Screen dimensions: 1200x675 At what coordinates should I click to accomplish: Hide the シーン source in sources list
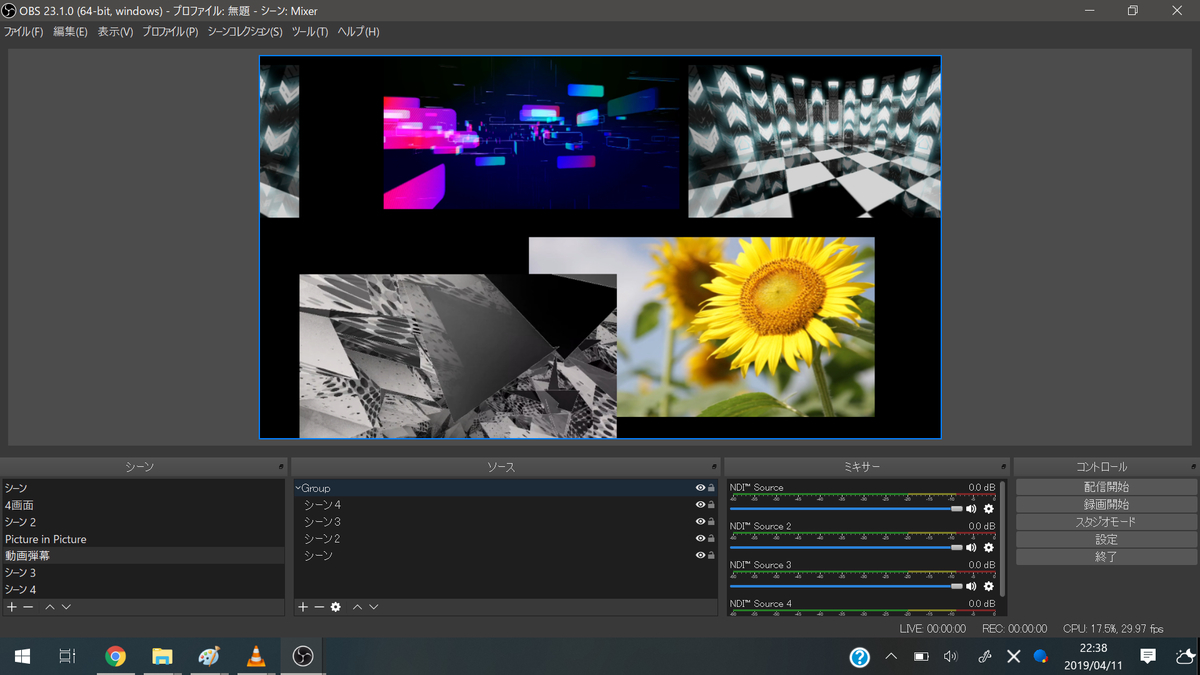click(700, 555)
